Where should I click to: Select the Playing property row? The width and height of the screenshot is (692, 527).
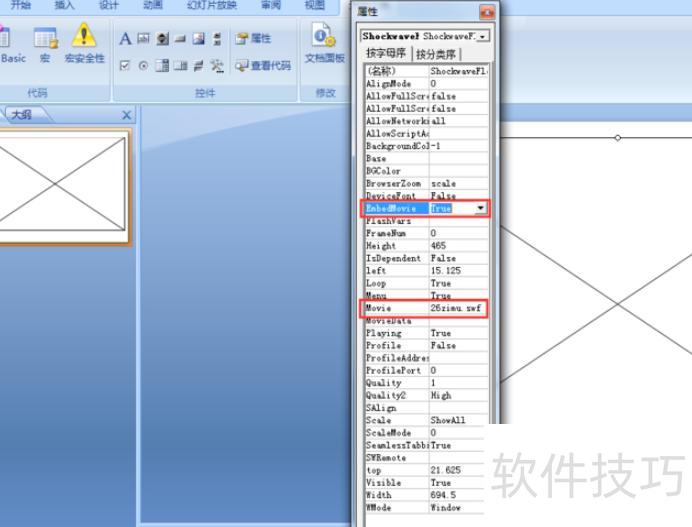point(426,333)
